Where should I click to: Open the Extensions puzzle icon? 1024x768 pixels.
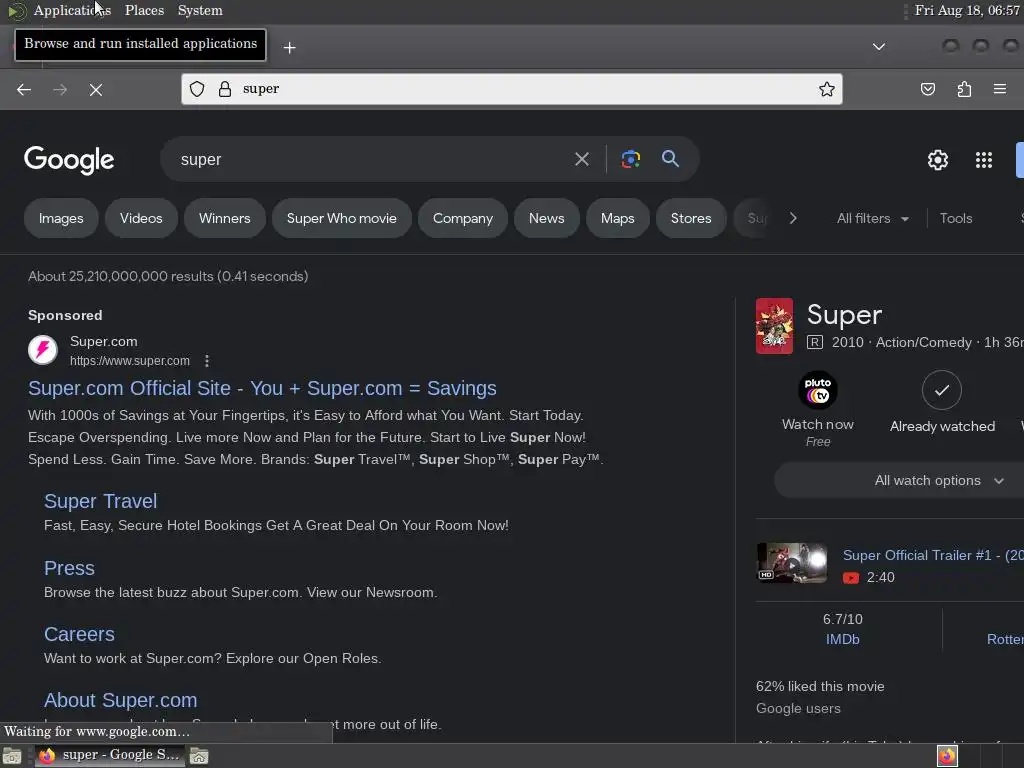[x=964, y=89]
